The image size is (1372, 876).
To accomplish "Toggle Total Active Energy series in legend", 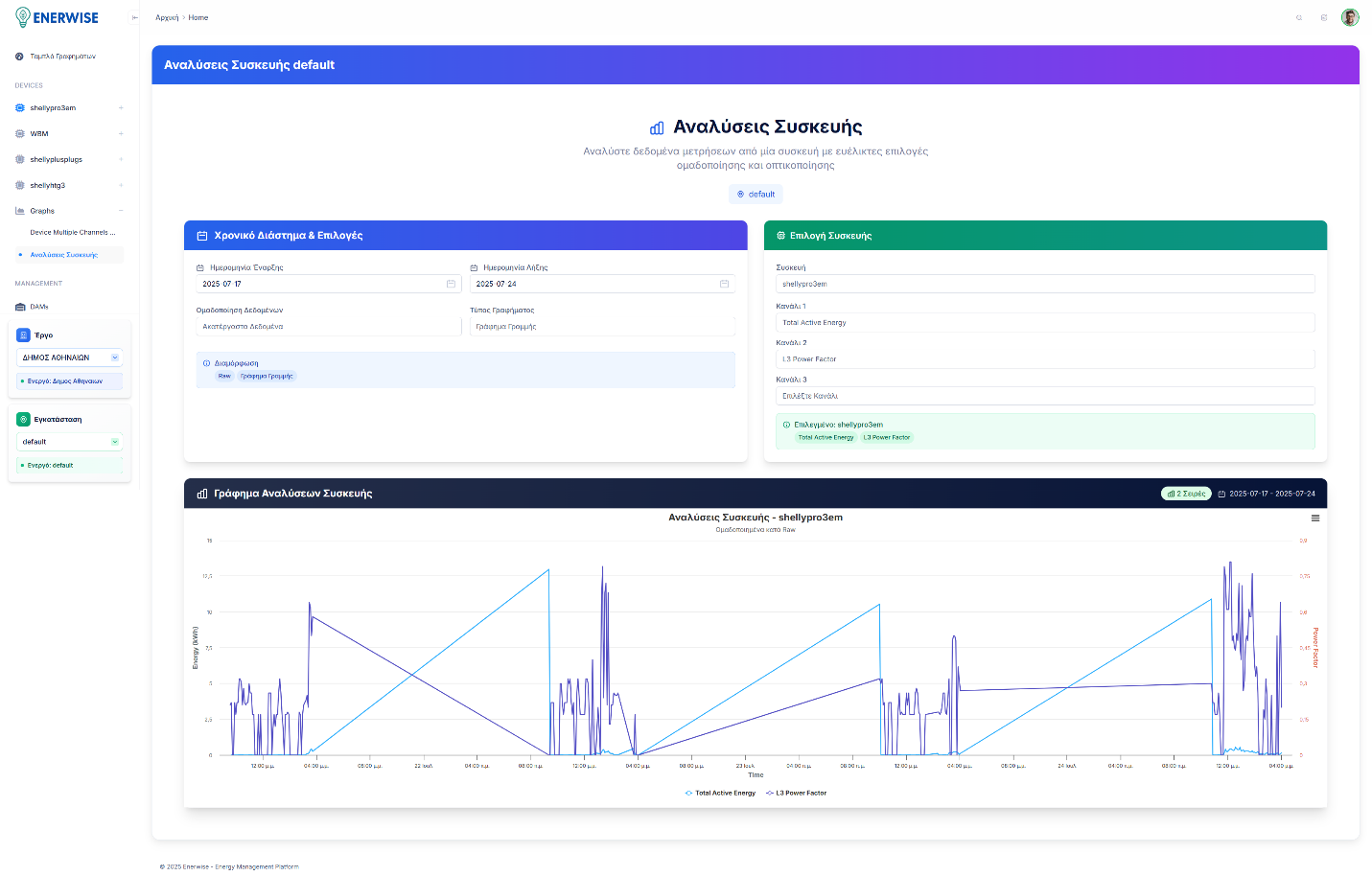I will point(720,794).
